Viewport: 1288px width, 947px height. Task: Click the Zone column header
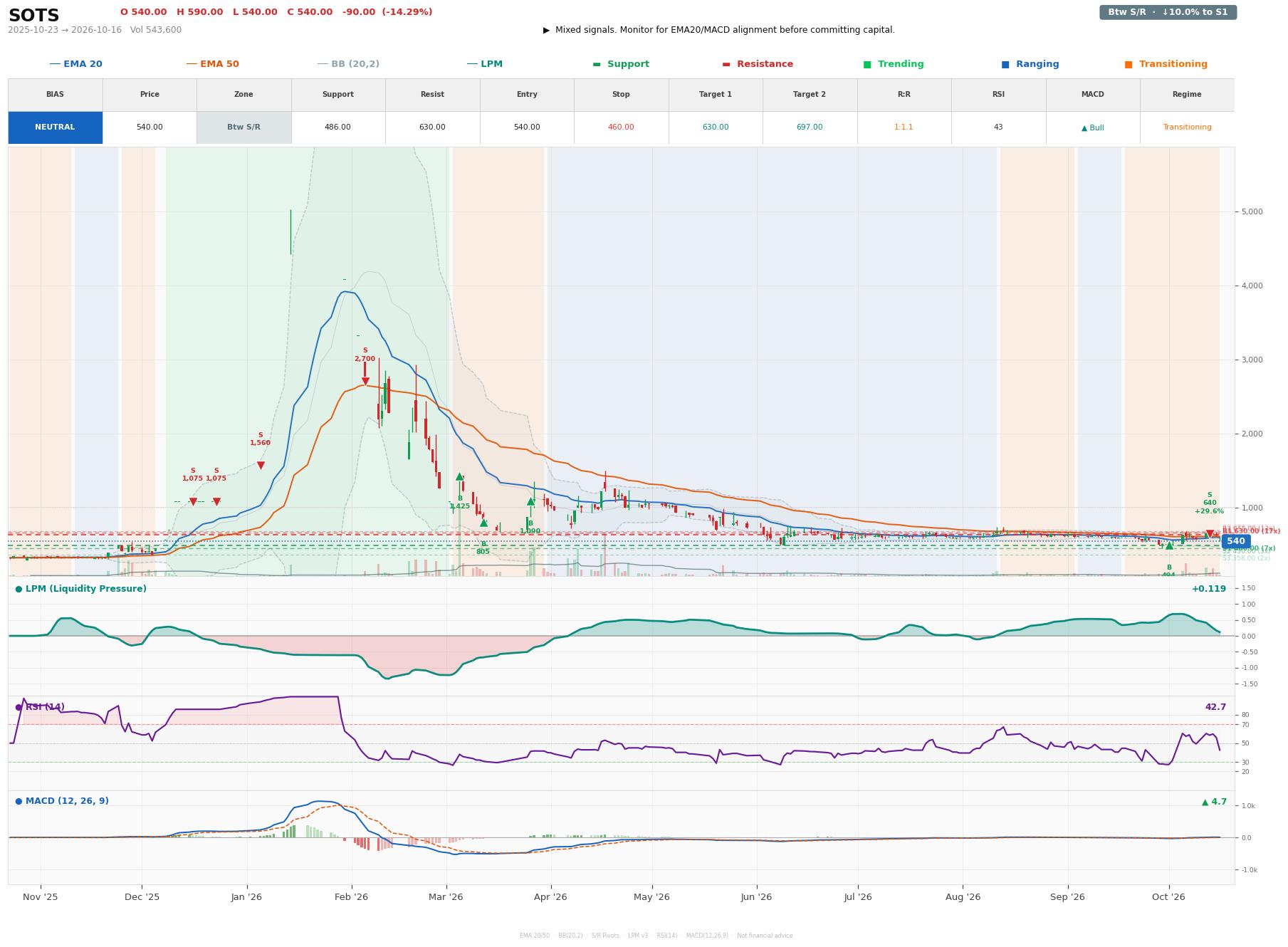click(x=244, y=95)
